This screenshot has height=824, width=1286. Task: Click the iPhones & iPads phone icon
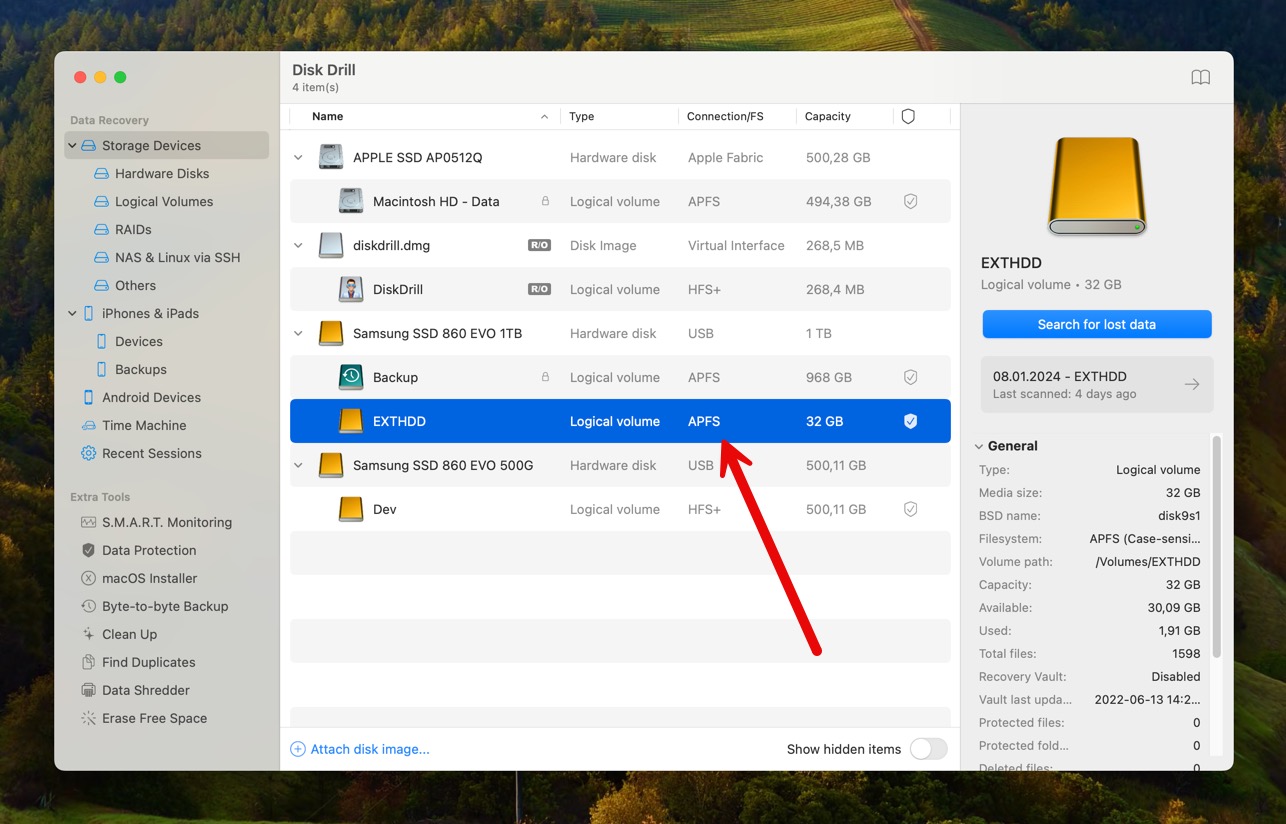point(89,314)
